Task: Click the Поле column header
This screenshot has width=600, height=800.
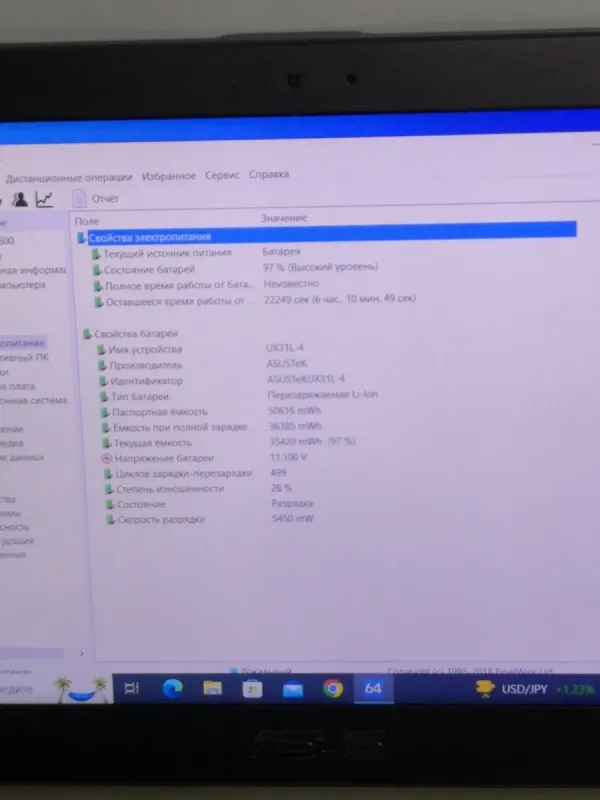Action: [x=87, y=219]
